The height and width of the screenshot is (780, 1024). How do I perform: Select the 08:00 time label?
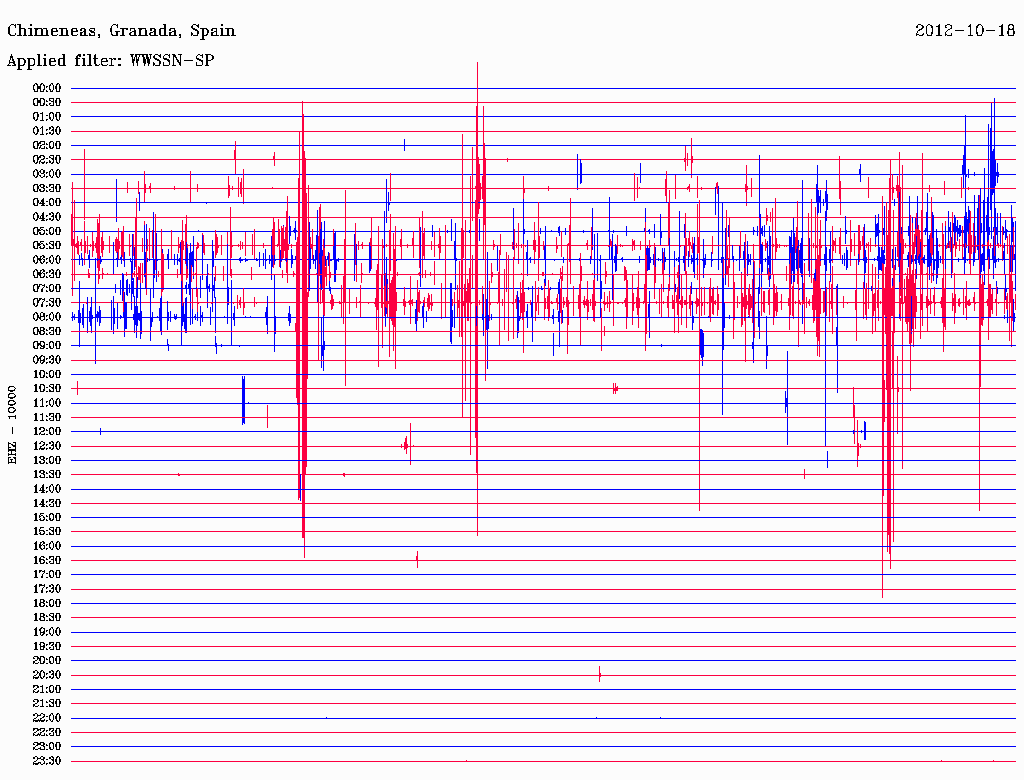click(x=46, y=317)
